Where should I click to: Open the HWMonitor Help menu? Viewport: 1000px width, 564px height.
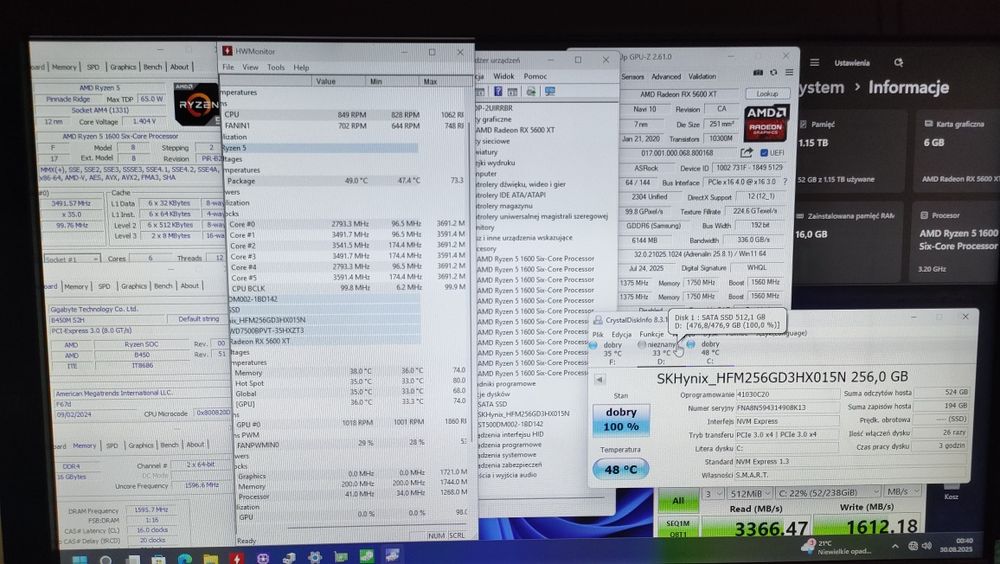coord(301,67)
